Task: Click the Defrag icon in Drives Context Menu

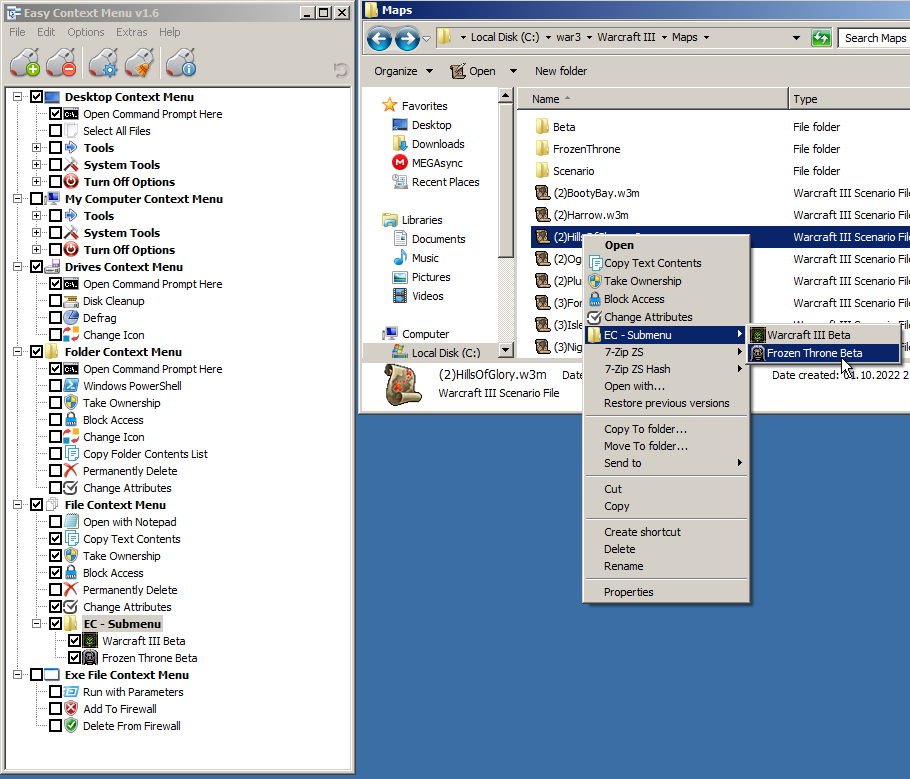Action: tap(71, 318)
